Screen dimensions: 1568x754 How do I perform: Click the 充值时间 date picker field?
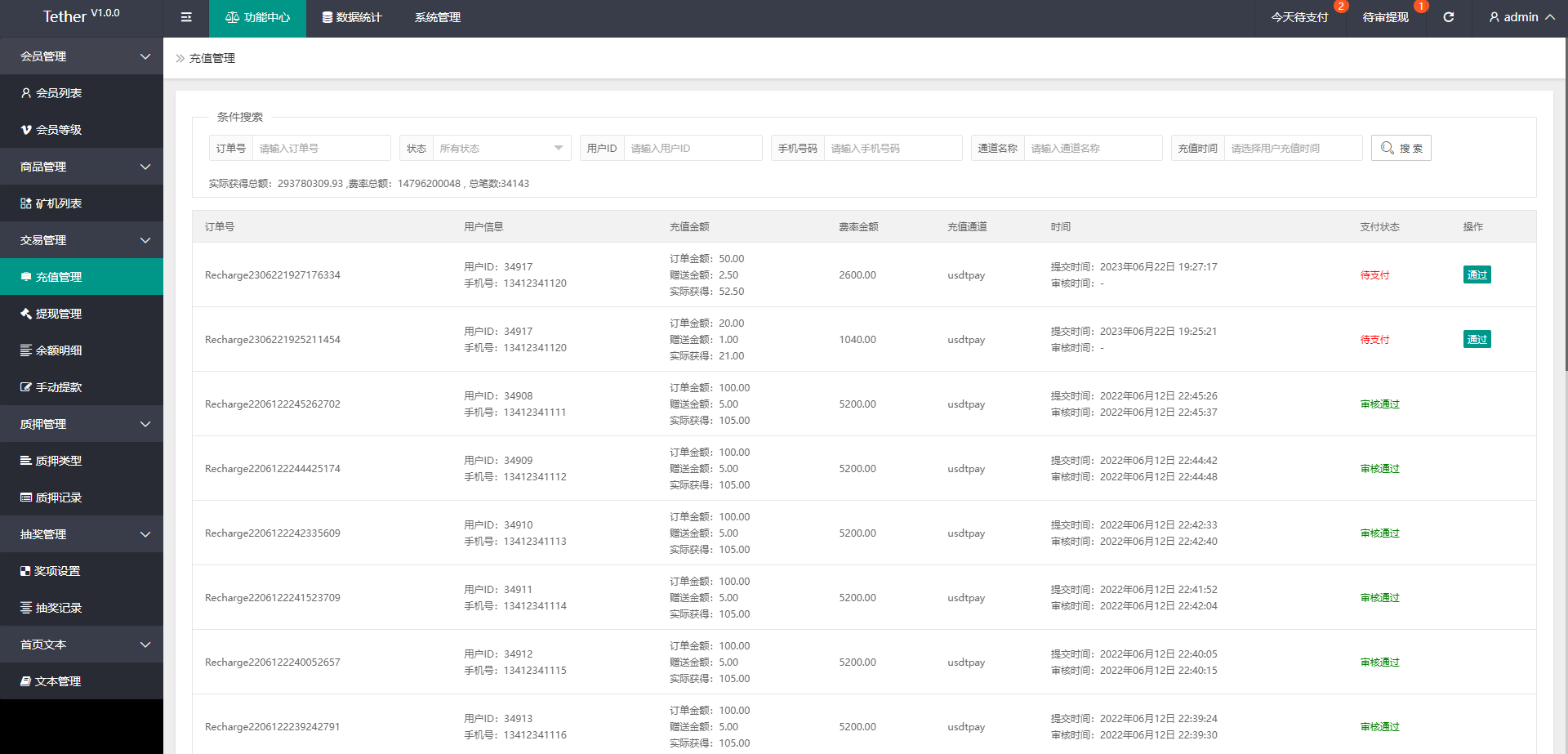(1293, 148)
